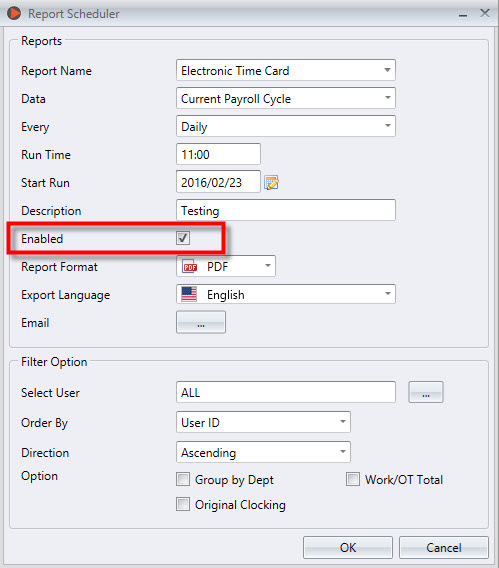Minimize the Report Scheduler window
Image resolution: width=499 pixels, height=568 pixels.
463,15
